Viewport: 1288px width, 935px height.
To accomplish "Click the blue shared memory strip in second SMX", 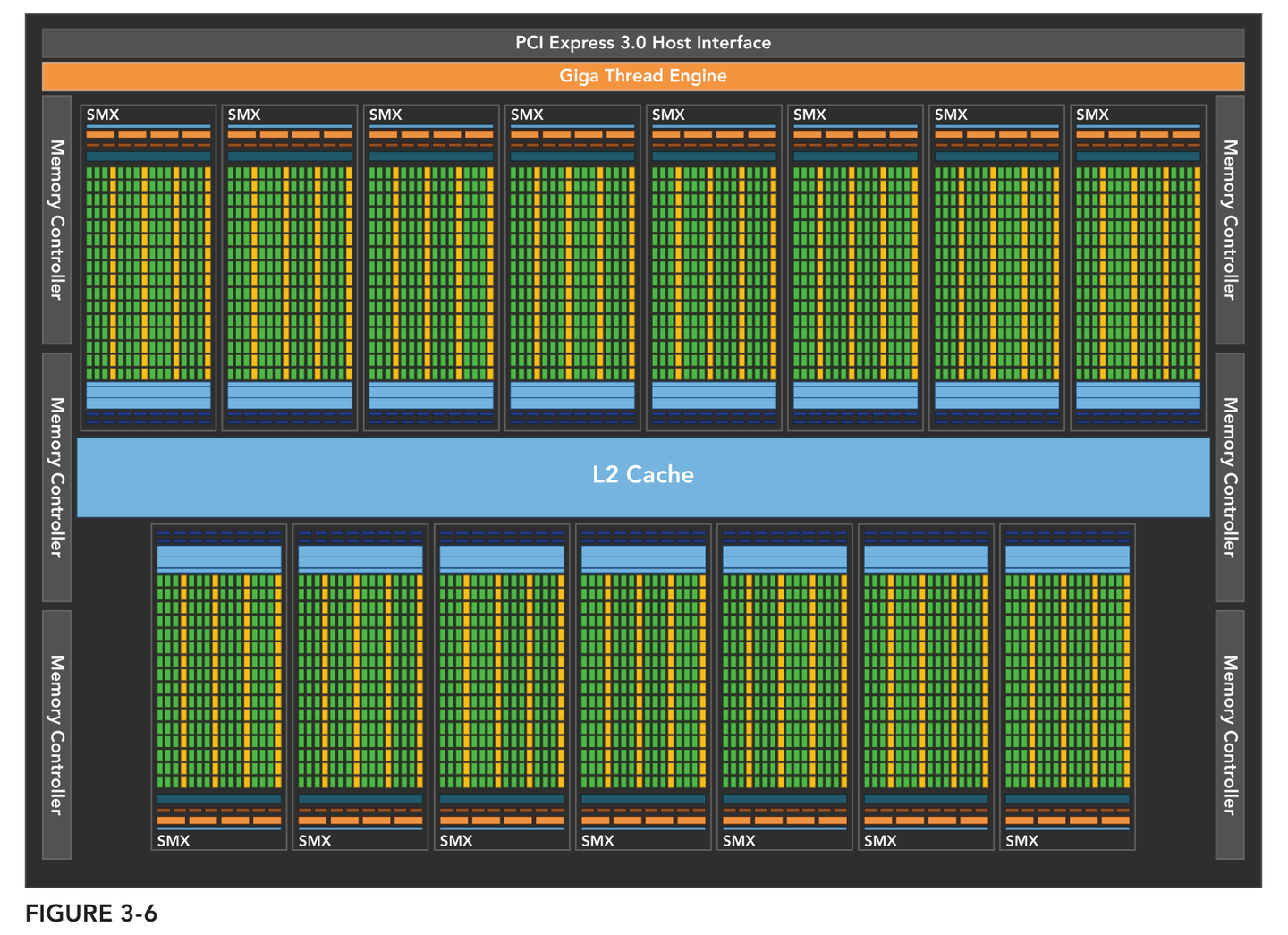I will [x=290, y=395].
